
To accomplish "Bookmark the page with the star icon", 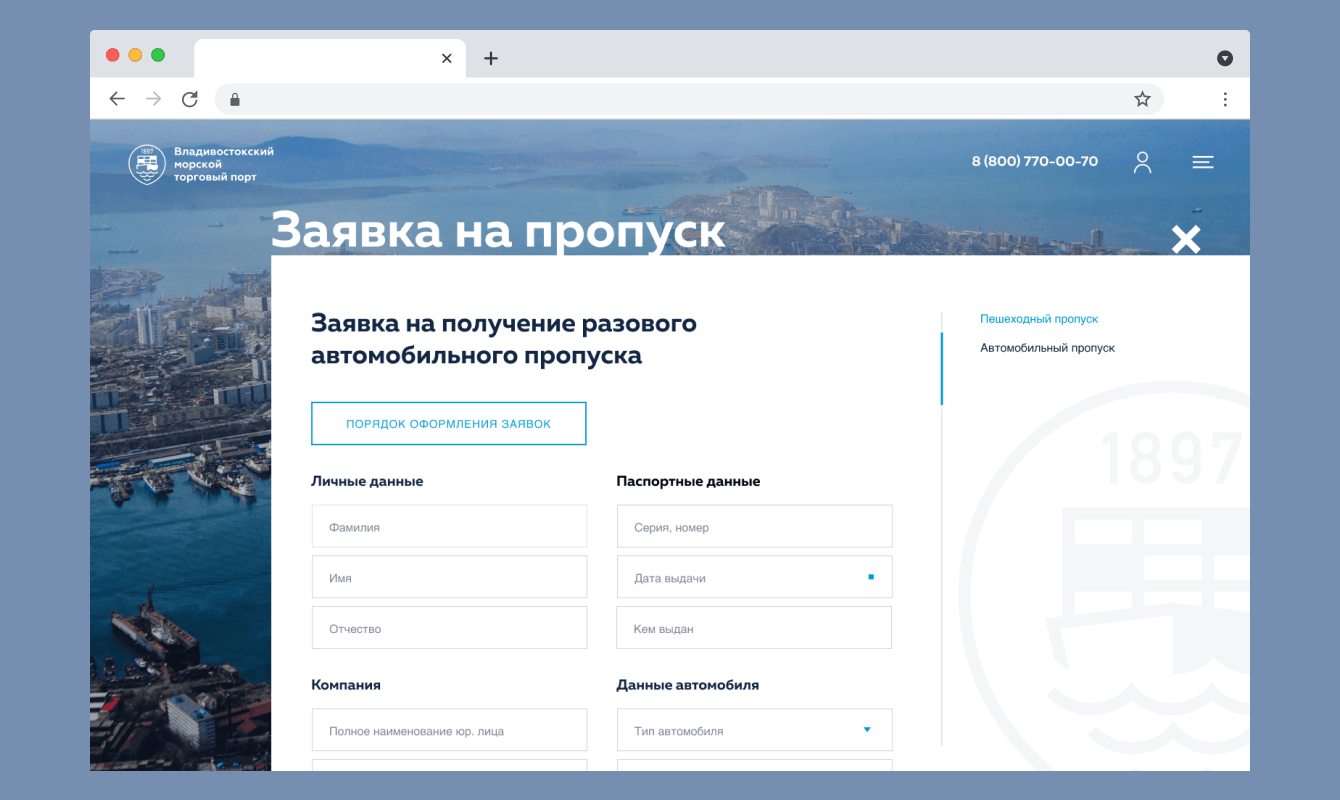I will pyautogui.click(x=1142, y=99).
